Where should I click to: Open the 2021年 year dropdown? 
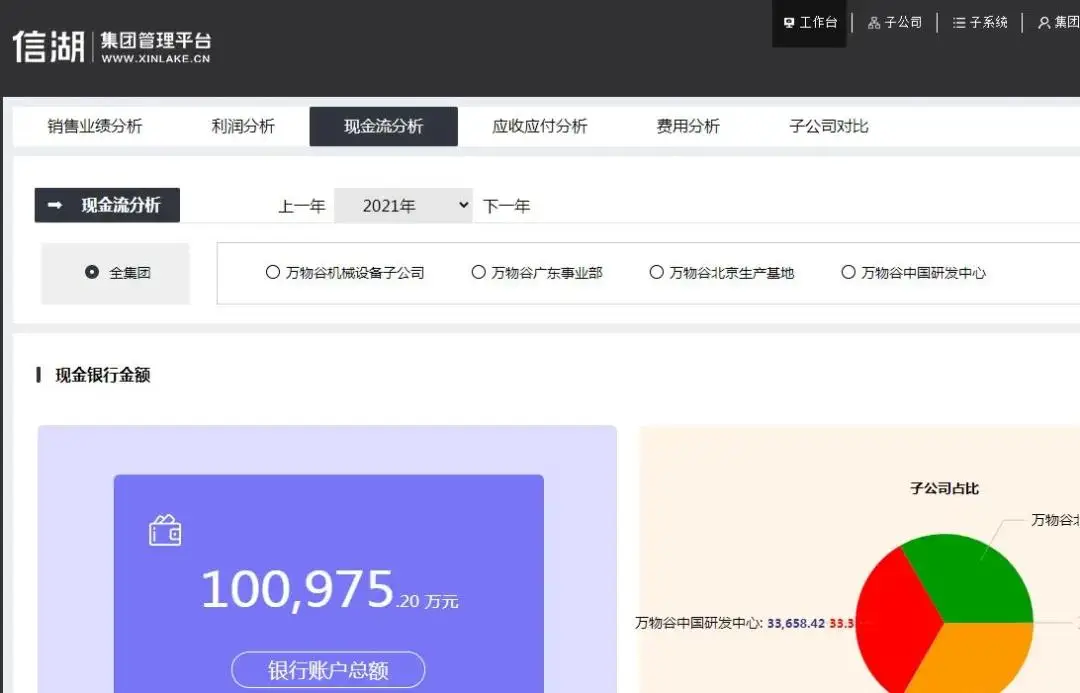tap(403, 205)
